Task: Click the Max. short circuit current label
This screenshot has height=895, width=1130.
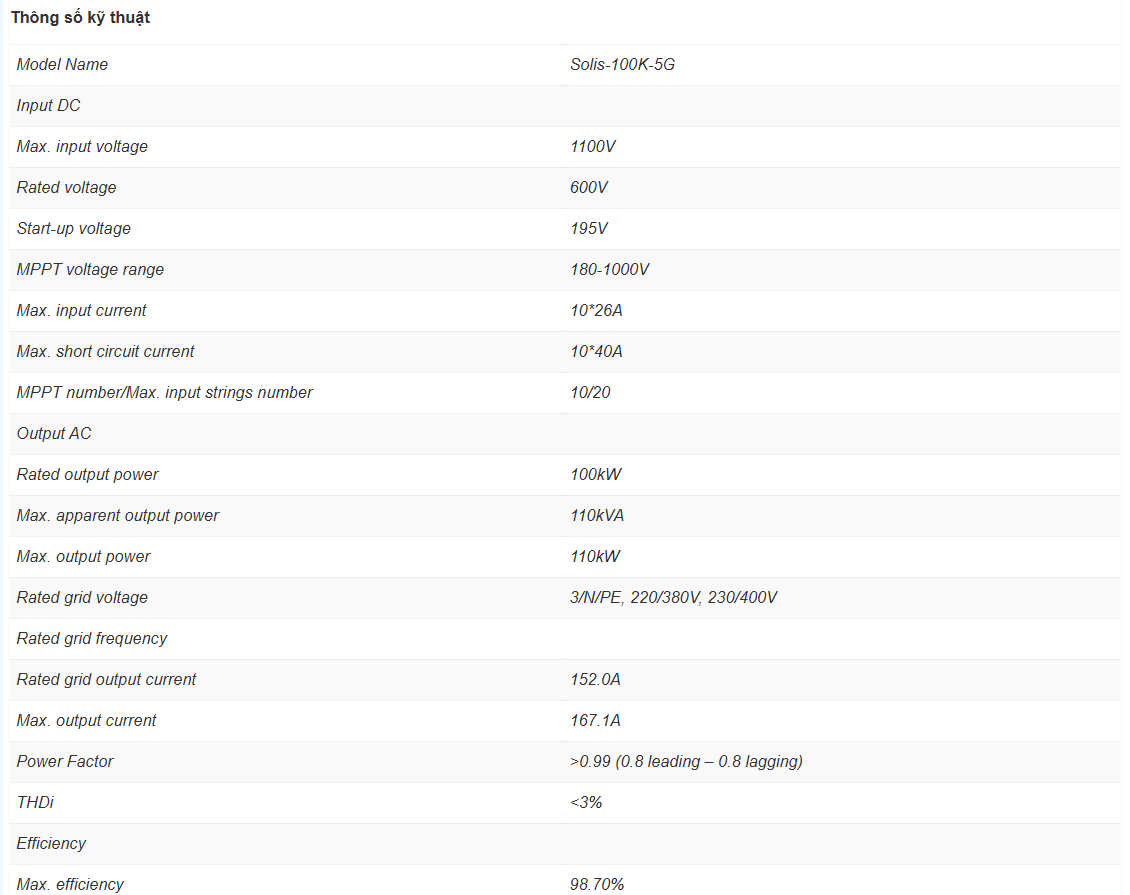Action: [106, 352]
